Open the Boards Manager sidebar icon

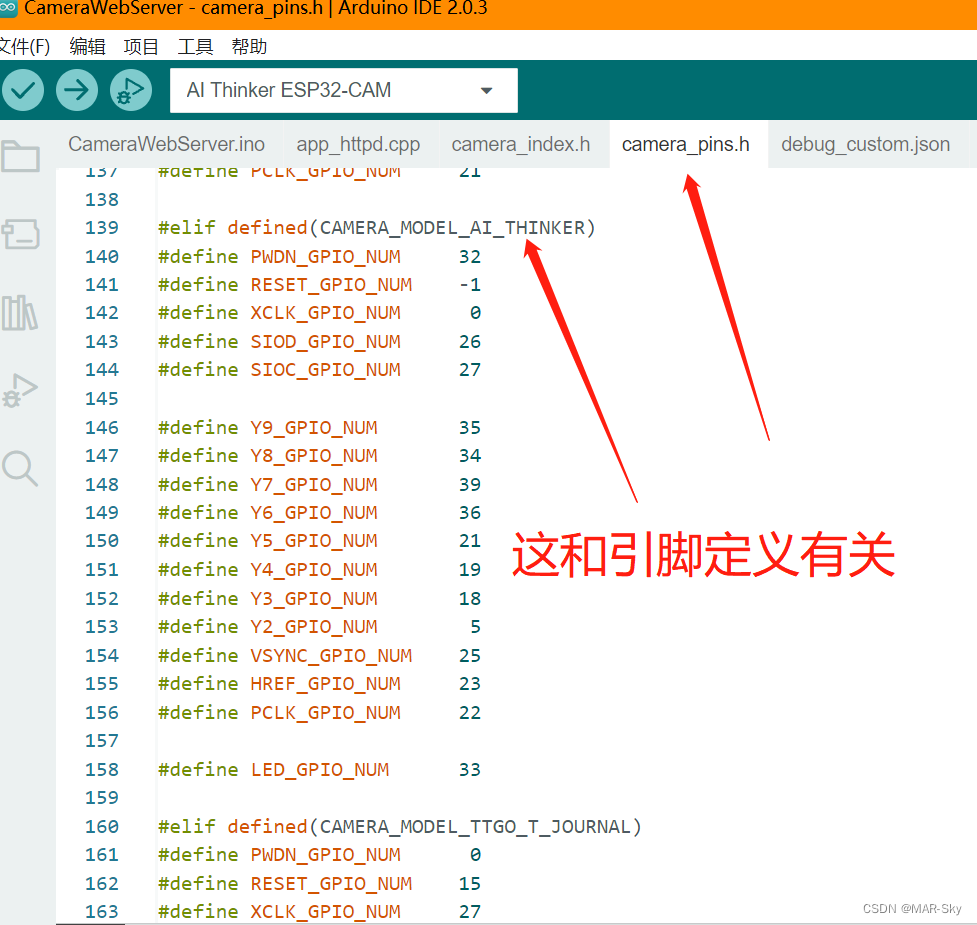point(21,234)
